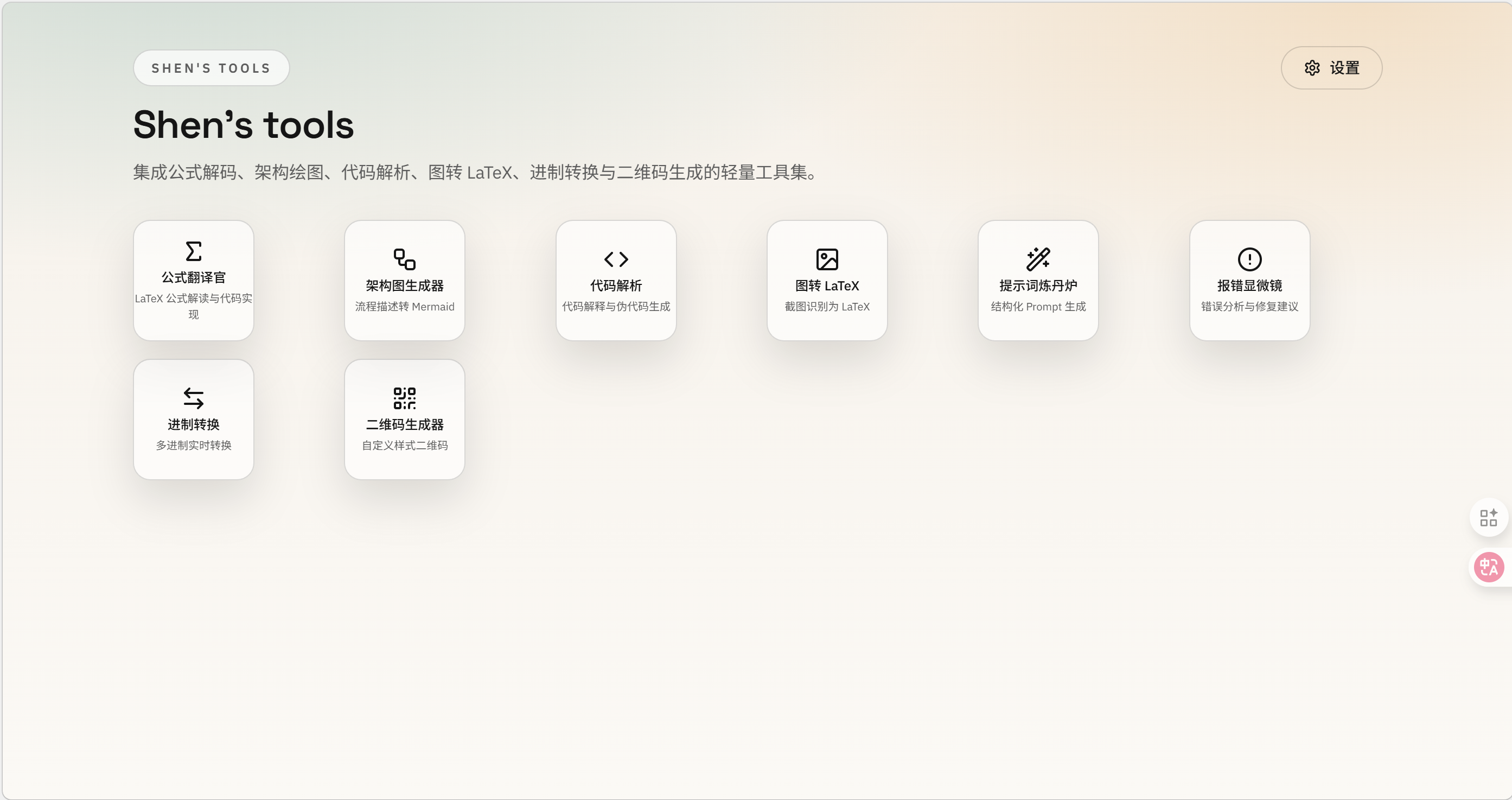Click the QR code icon for 二维码生成器
The image size is (1512, 800).
tap(404, 398)
